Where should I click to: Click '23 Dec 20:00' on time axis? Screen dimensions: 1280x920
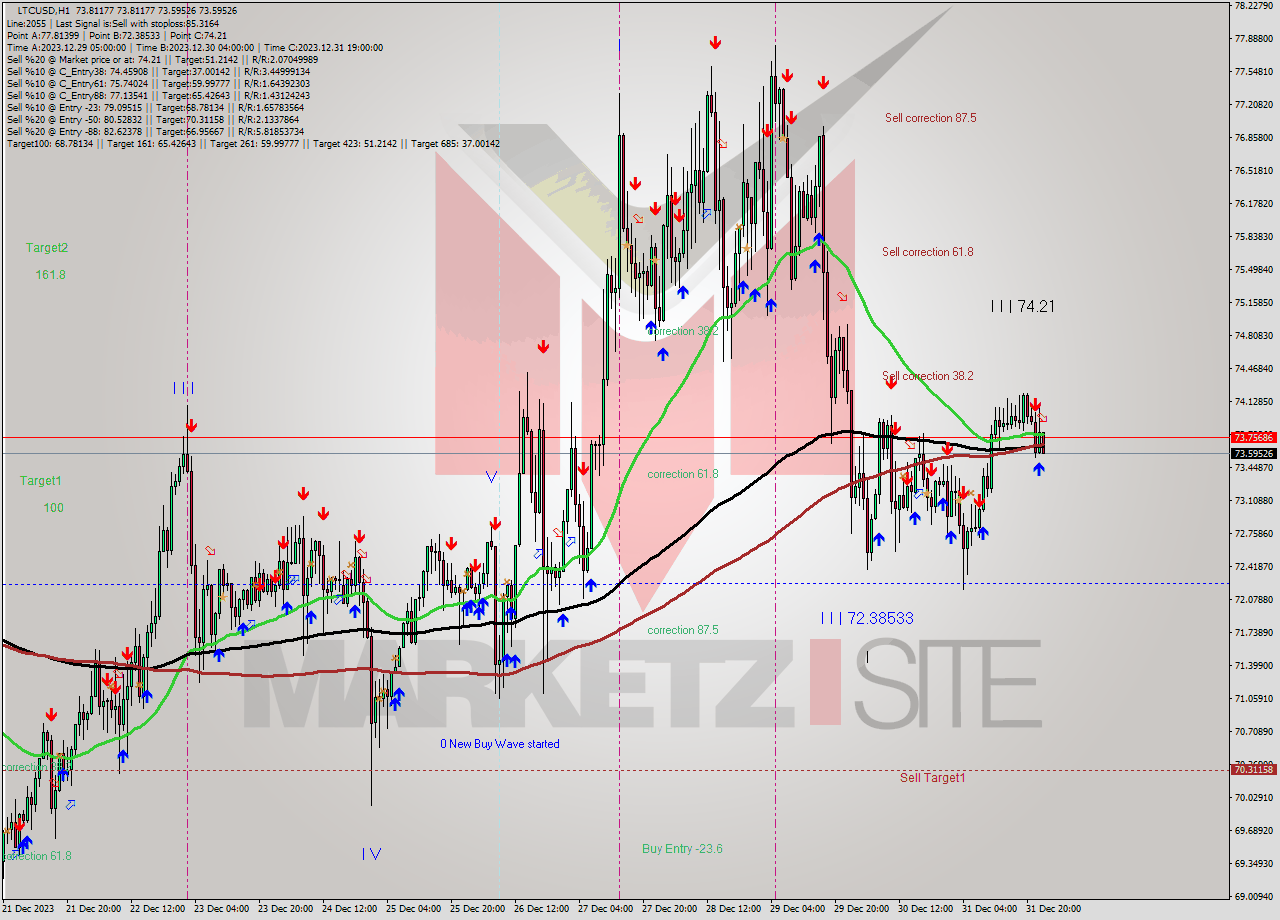(285, 909)
